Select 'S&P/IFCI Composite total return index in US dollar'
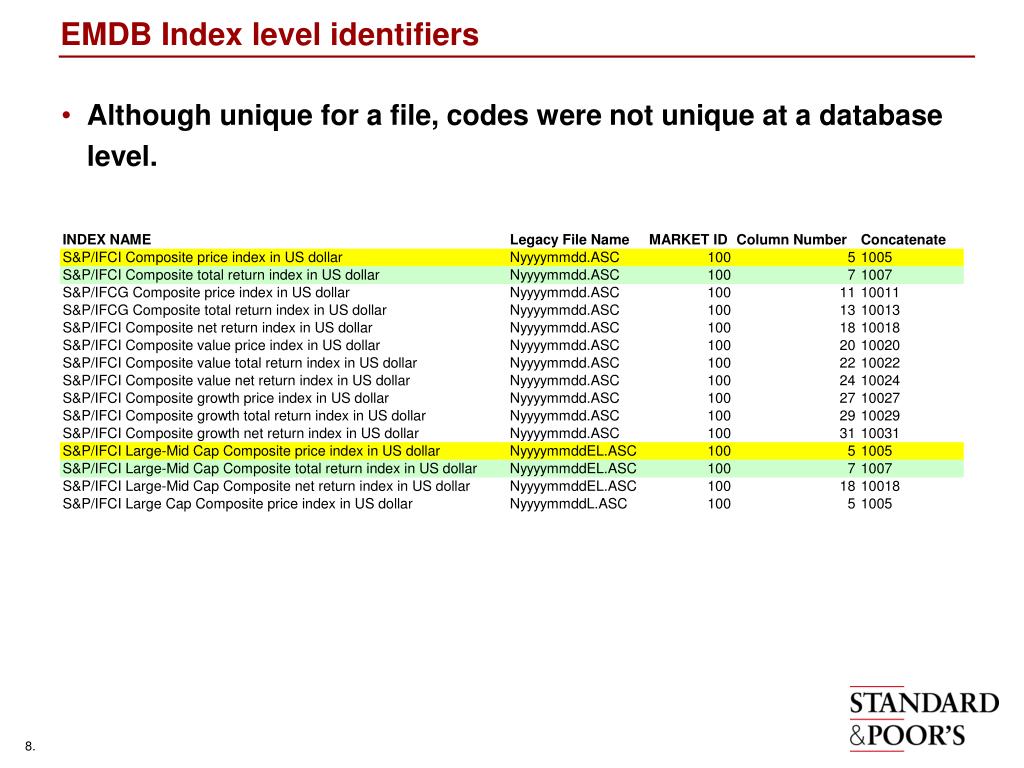 [x=221, y=275]
